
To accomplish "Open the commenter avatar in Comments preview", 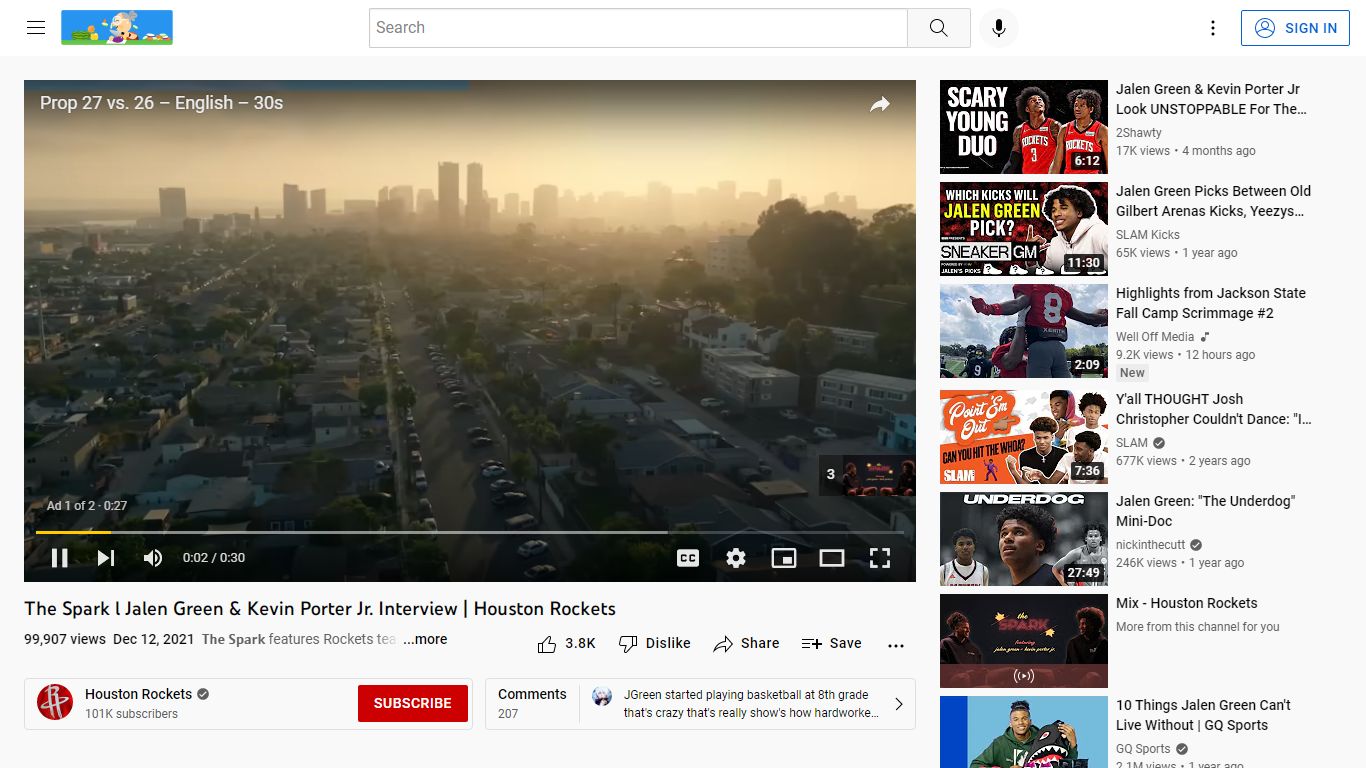I will 602,697.
